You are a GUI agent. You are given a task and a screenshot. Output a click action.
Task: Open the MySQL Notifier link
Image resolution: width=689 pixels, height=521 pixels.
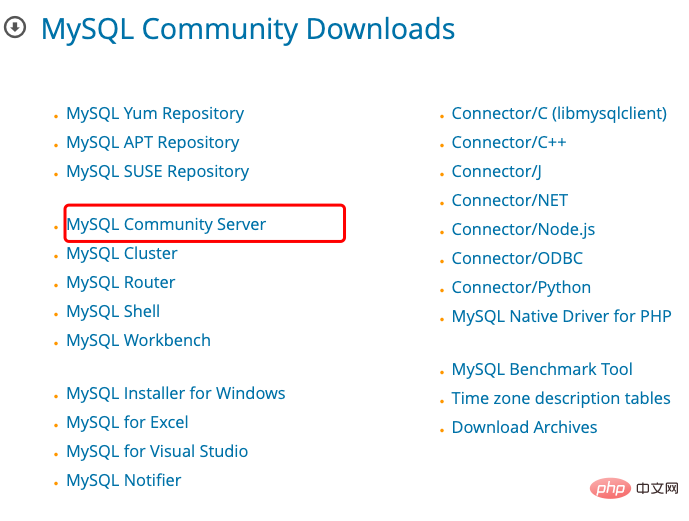(x=123, y=480)
